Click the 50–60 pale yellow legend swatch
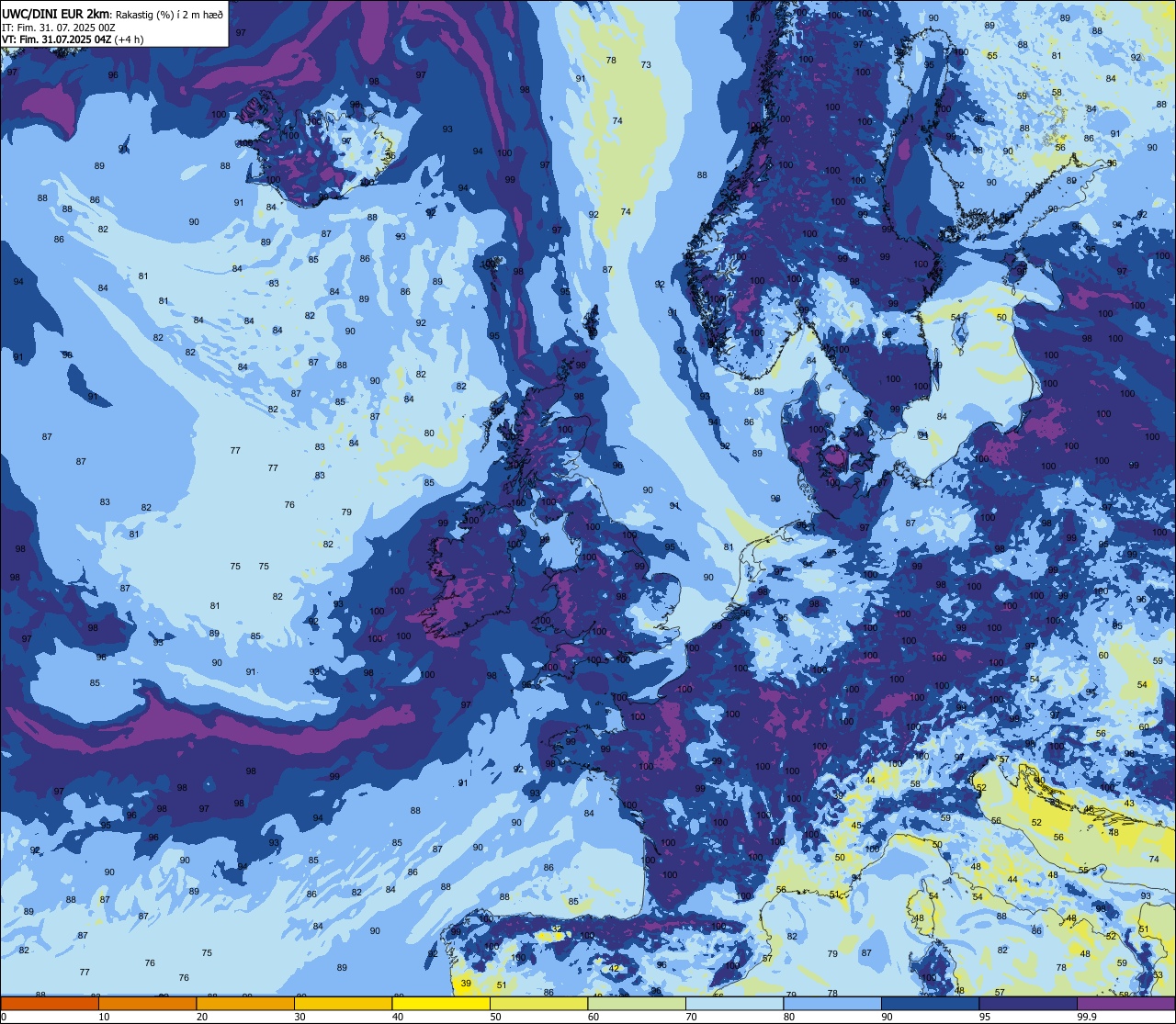Screen dimensions: 1176x1024 tap(538, 1003)
